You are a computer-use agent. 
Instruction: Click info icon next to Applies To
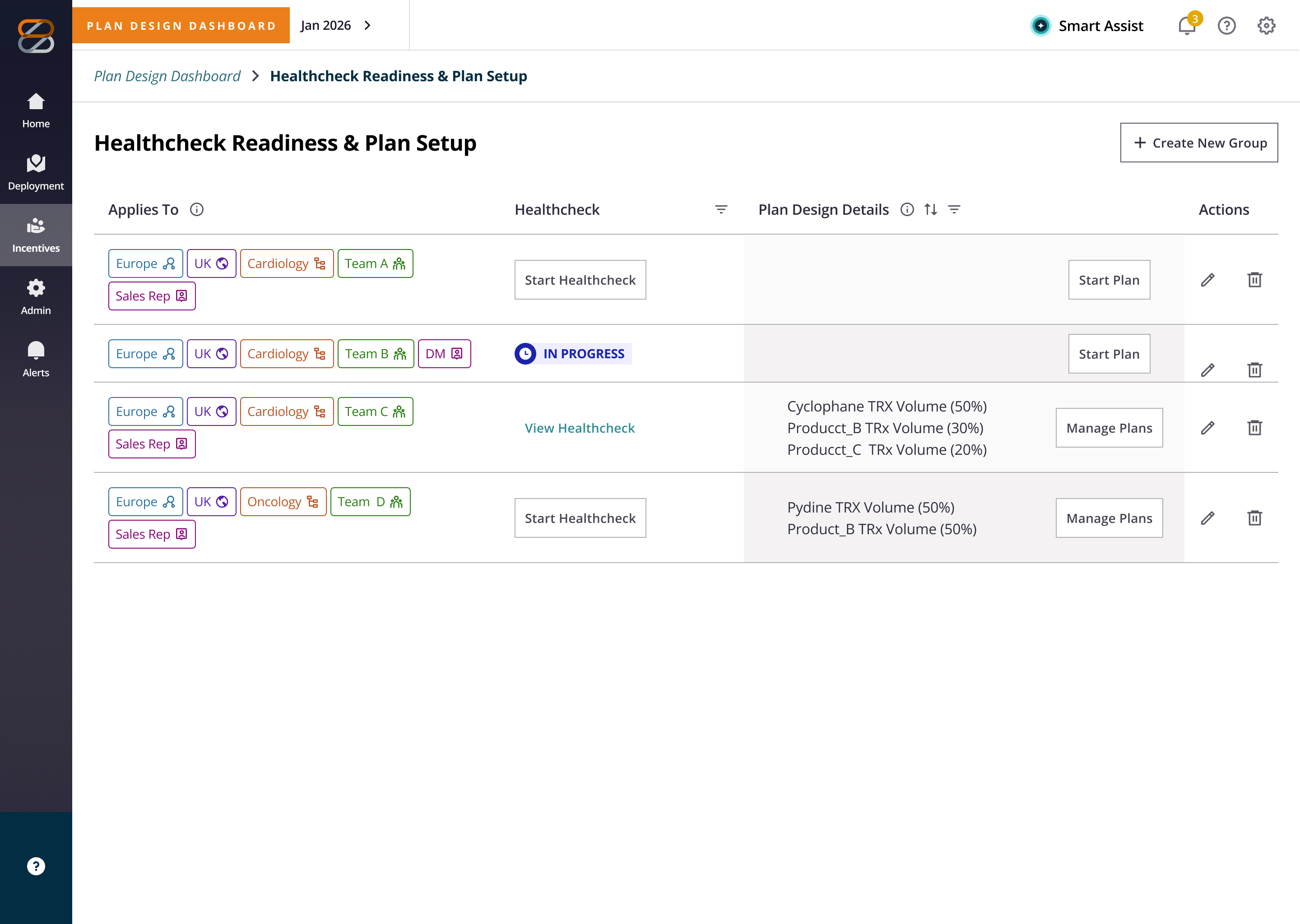[197, 209]
